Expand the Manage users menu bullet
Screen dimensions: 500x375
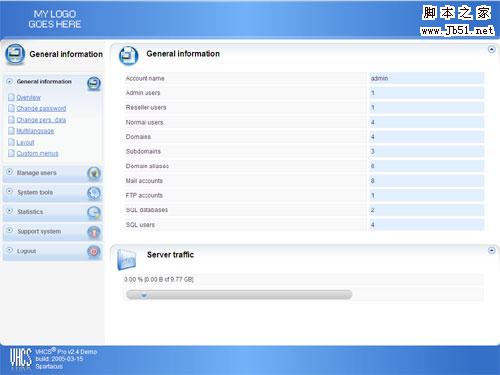(x=10, y=172)
